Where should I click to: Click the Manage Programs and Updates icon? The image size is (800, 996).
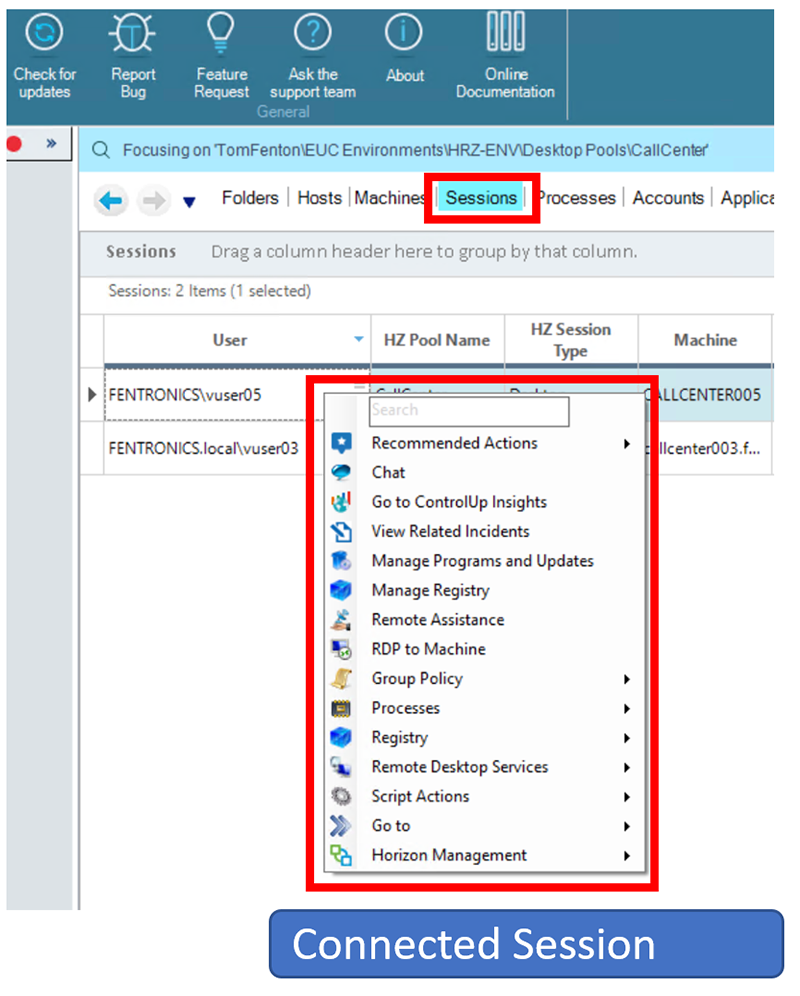click(341, 560)
